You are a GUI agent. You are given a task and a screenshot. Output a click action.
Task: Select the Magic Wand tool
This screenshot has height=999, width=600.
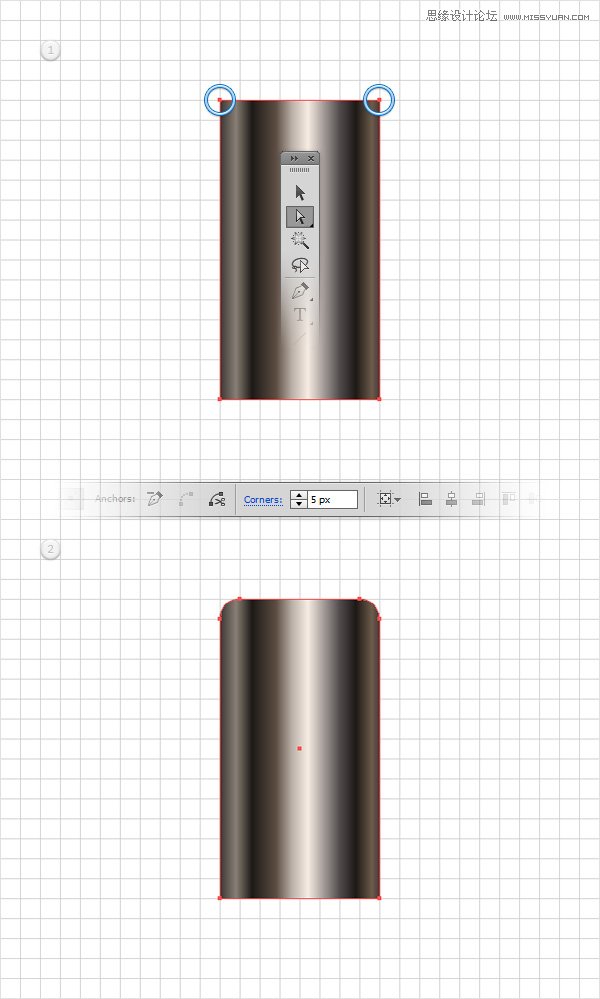point(300,240)
